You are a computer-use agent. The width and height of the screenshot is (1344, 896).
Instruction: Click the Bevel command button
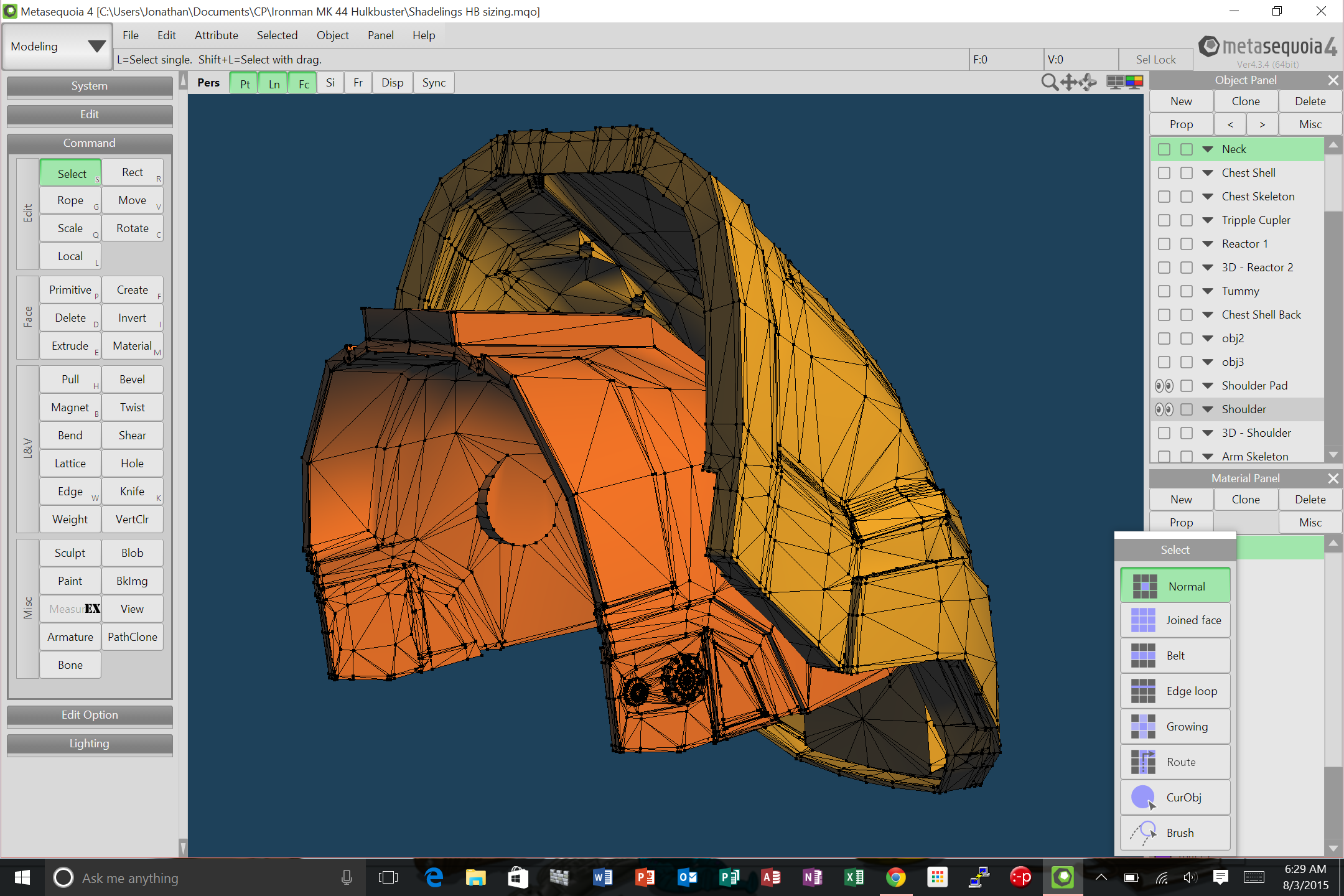tap(133, 380)
